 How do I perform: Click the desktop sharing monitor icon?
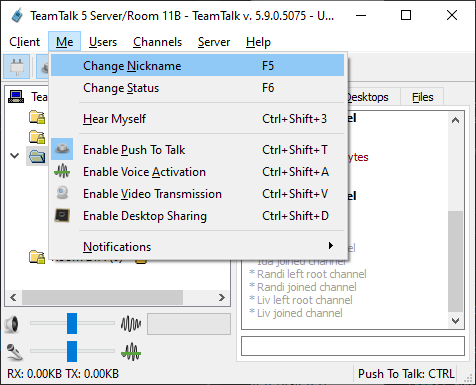[x=62, y=216]
